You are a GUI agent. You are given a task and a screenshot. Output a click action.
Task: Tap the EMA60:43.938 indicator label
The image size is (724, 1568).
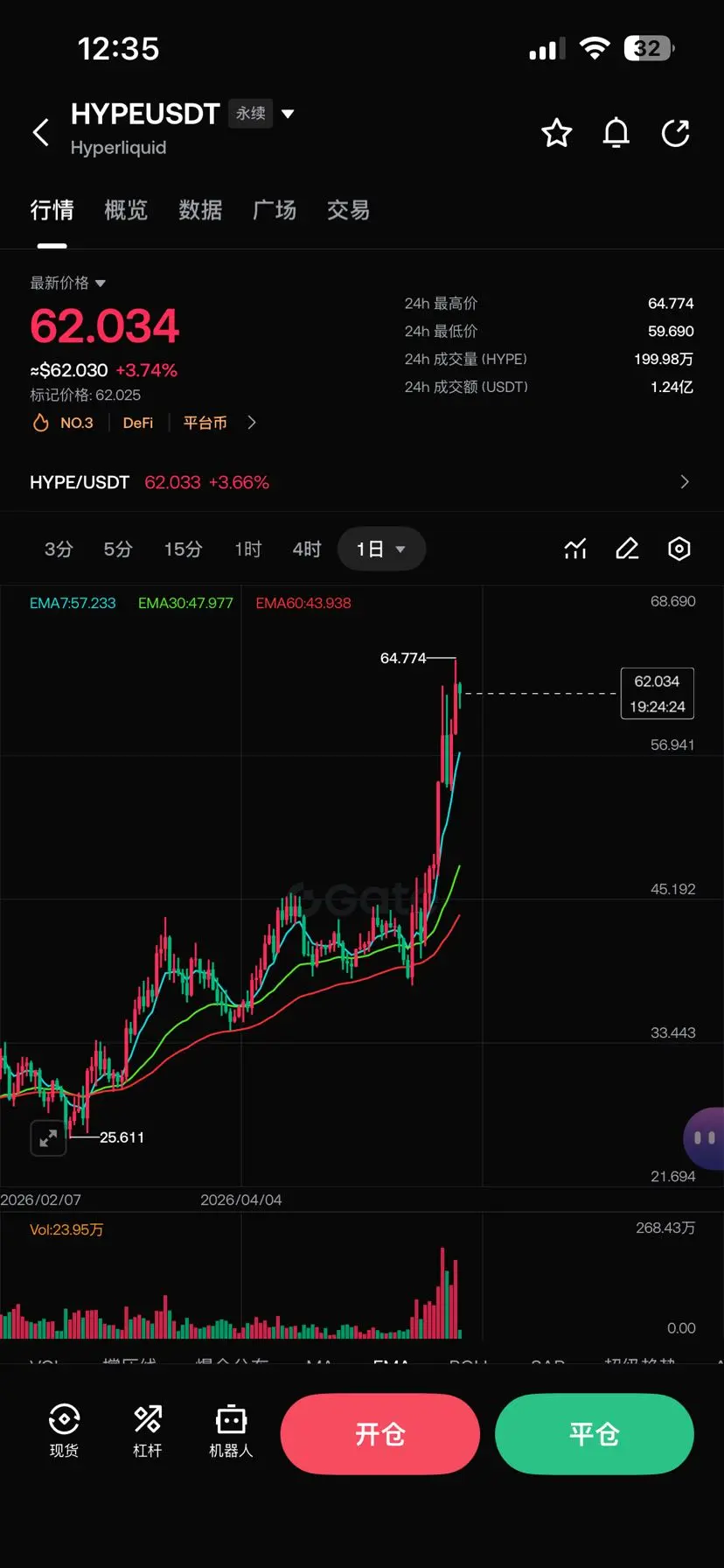303,603
